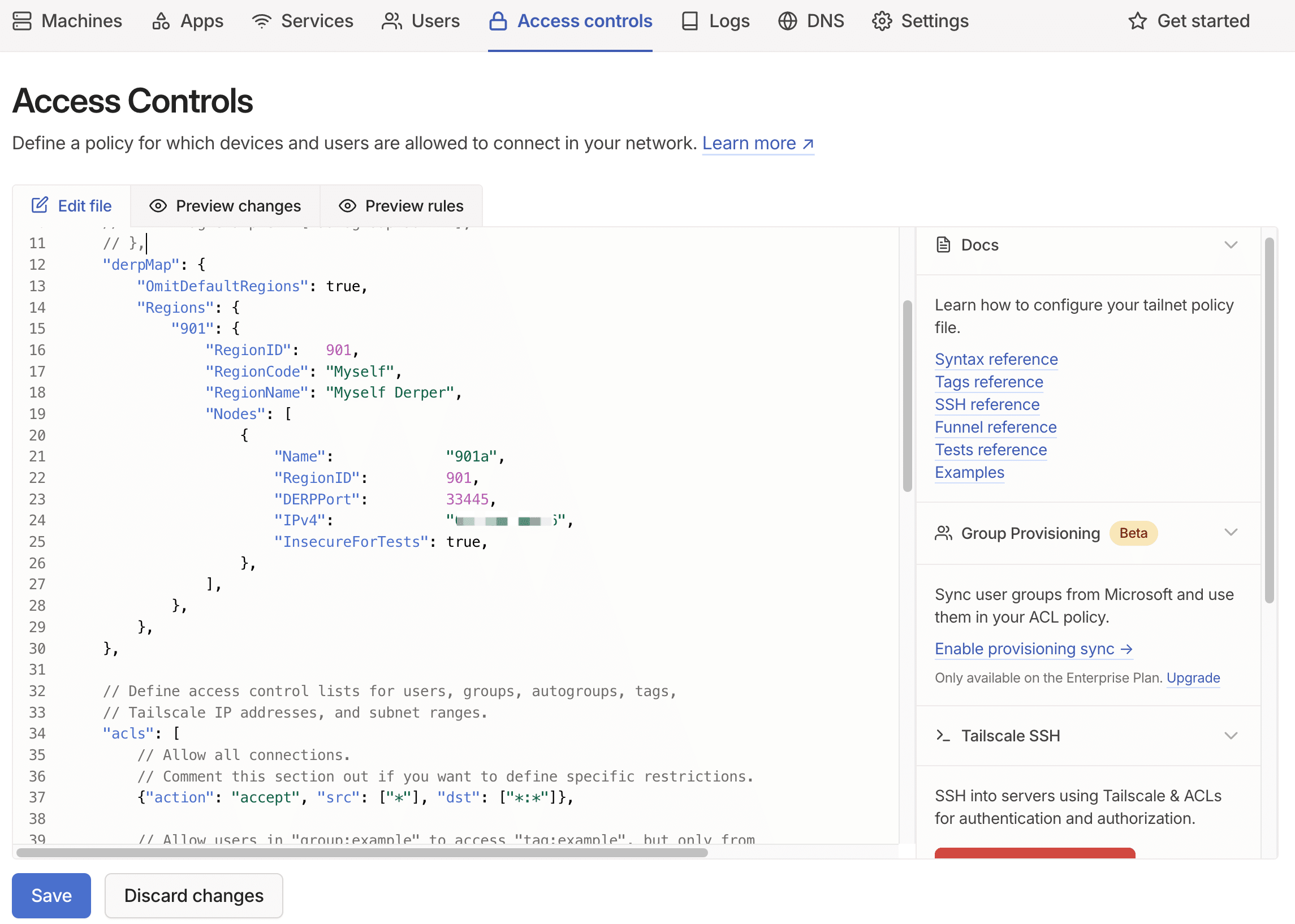Open the Syntax reference link
This screenshot has height=924, width=1295.
(996, 359)
